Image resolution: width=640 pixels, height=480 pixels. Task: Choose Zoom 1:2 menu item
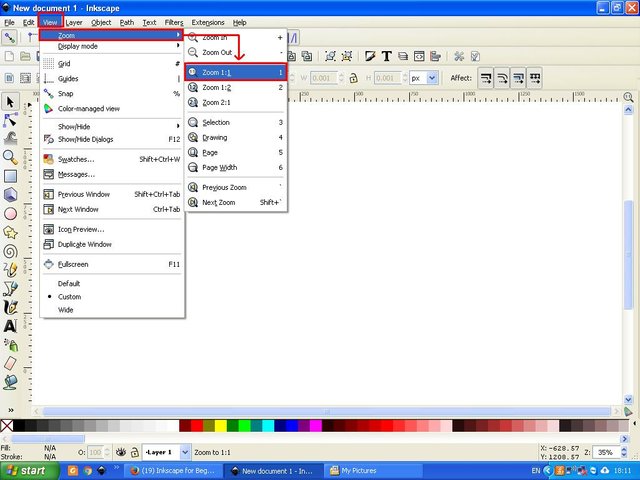(x=236, y=87)
